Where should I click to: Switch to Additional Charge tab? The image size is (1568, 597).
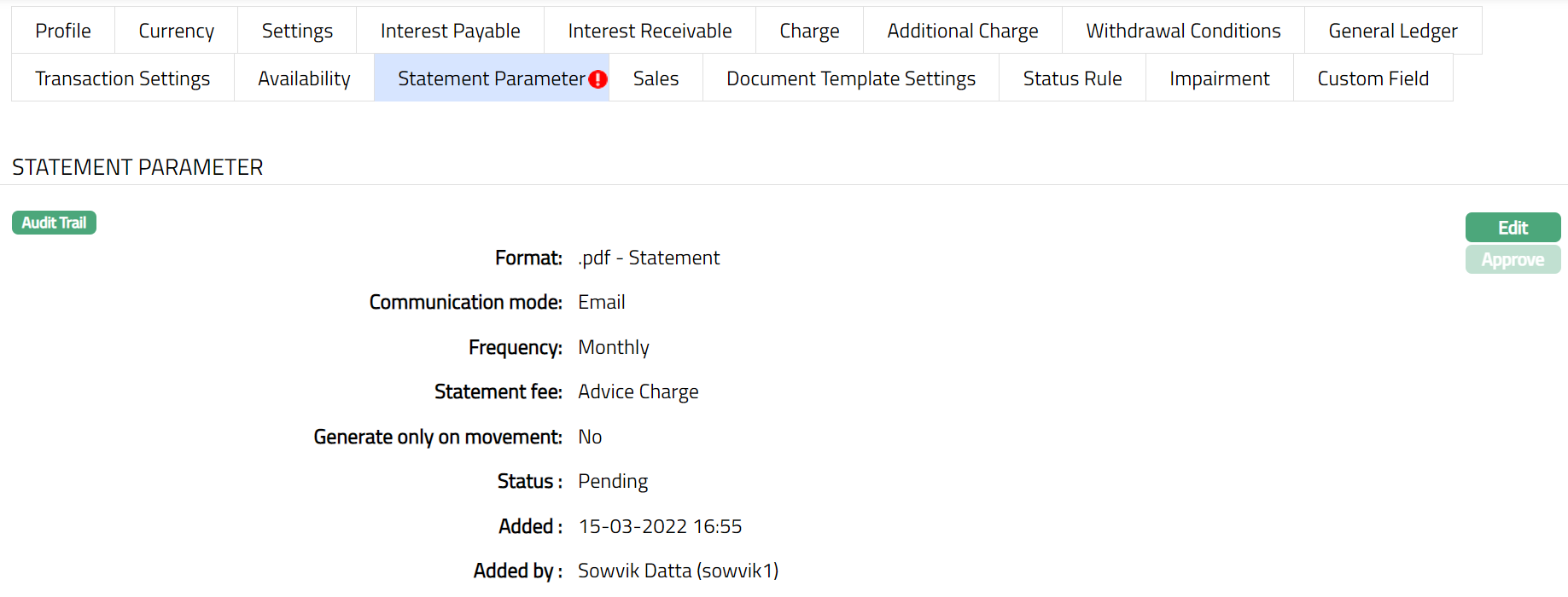tap(962, 31)
